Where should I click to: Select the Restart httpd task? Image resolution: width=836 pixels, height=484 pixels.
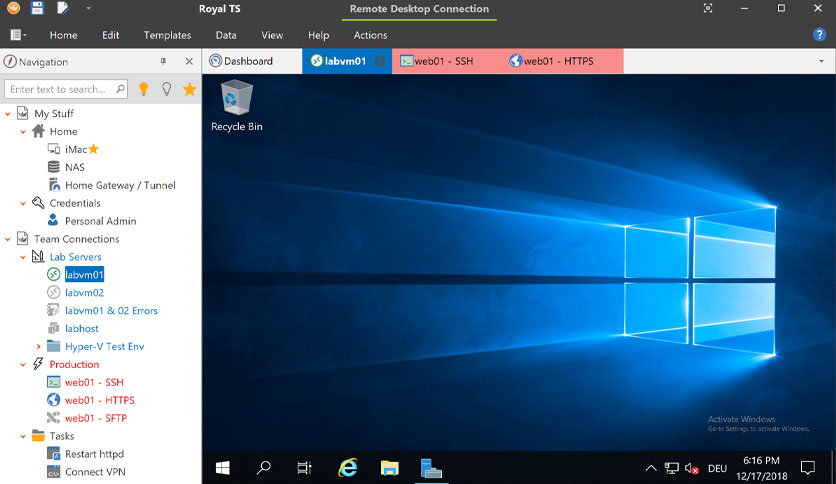94,454
